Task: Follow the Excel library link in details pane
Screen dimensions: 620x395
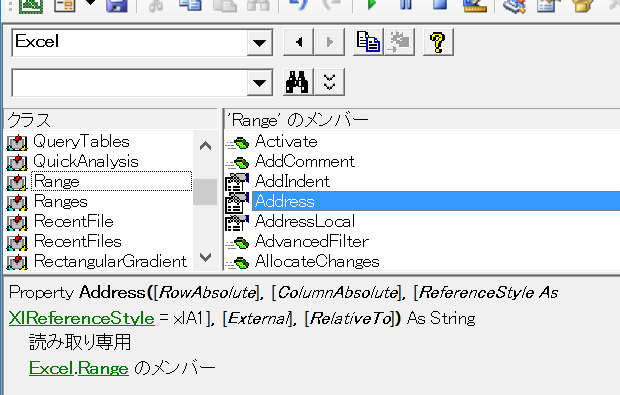Action: pos(51,368)
